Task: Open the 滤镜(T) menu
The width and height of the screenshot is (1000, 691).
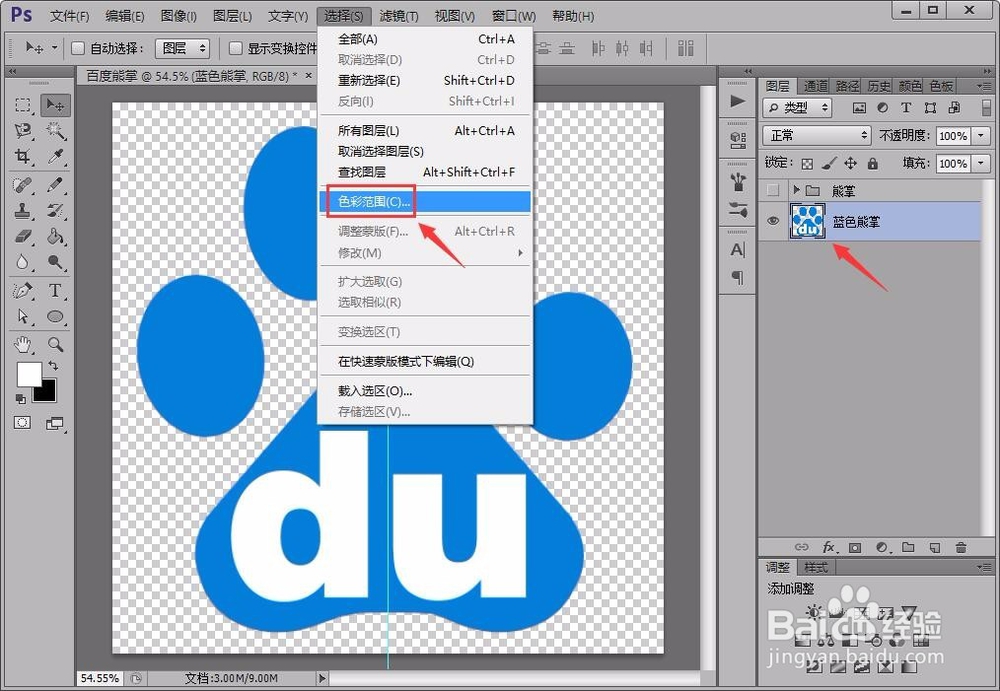Action: click(399, 16)
